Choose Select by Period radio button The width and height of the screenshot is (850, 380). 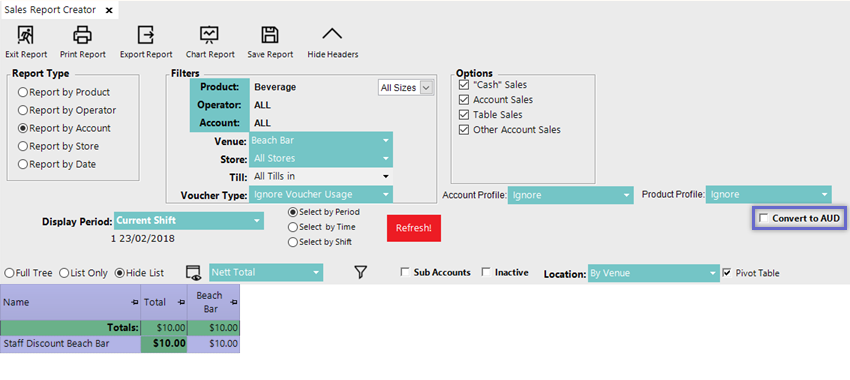(x=293, y=212)
